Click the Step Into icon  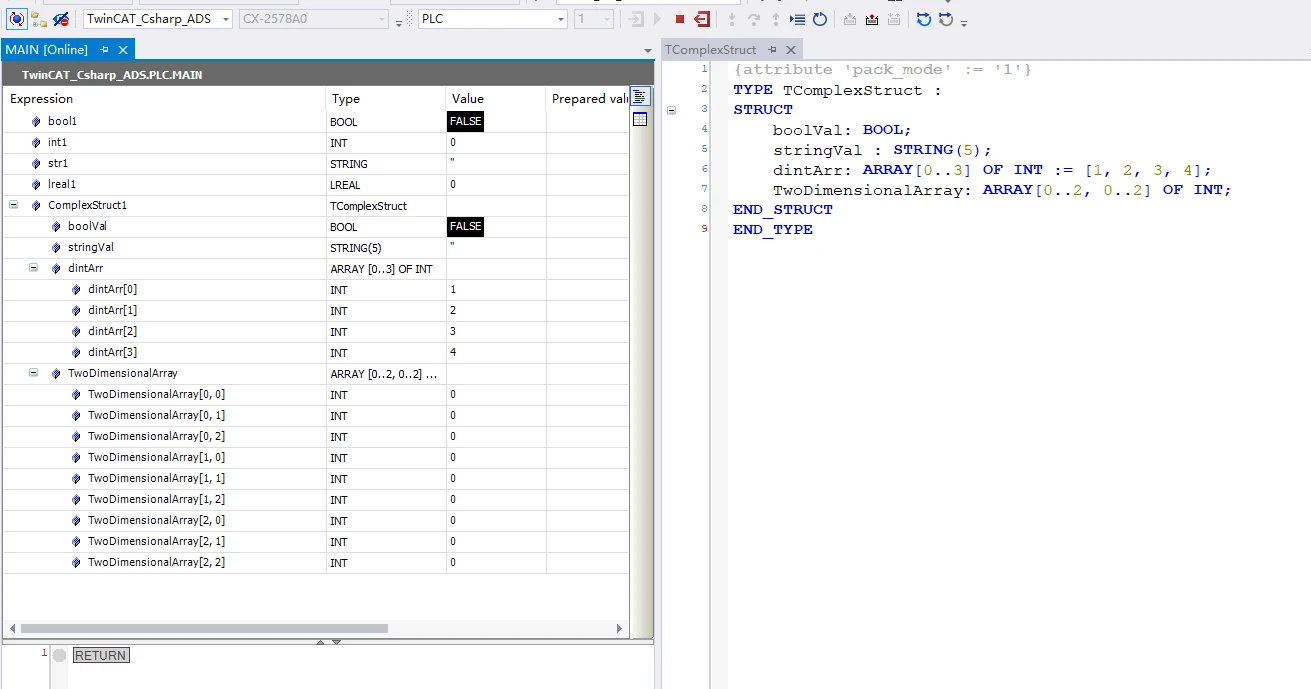pos(732,19)
